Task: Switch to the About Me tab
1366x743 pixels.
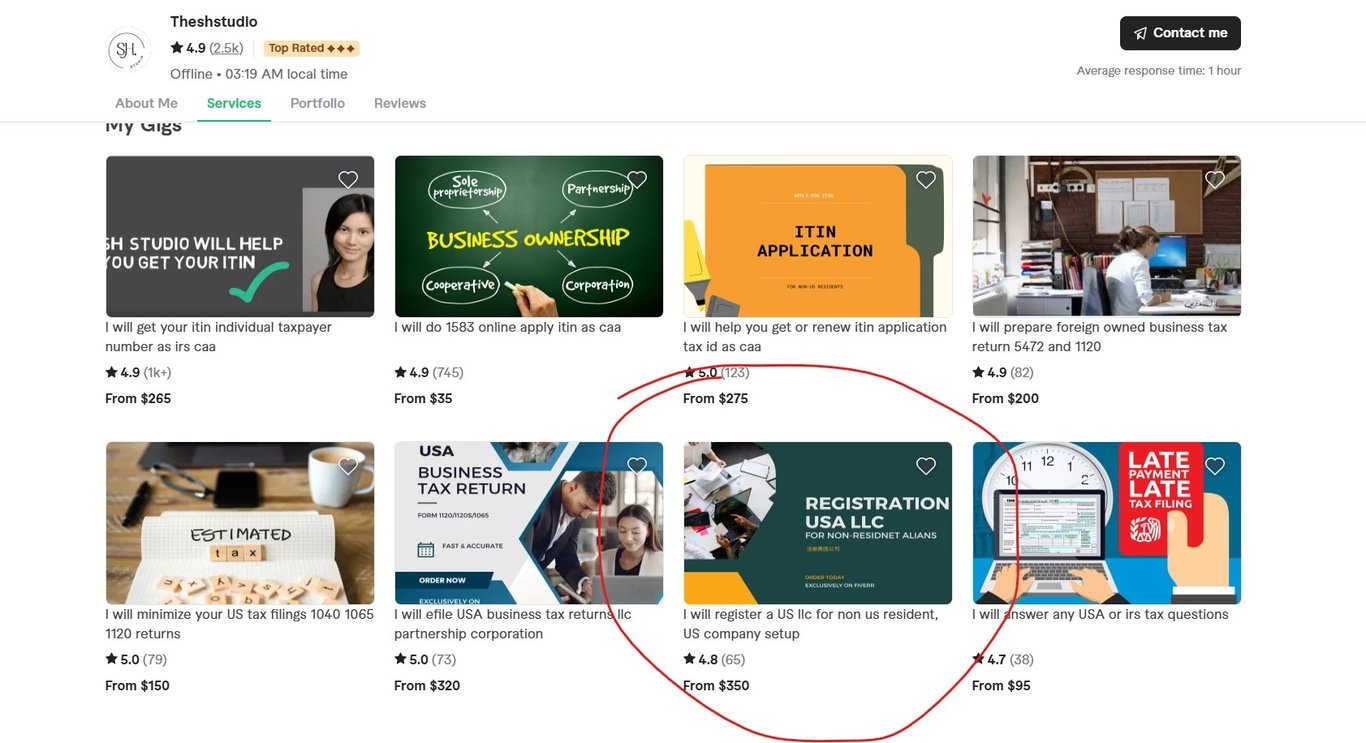Action: pos(146,103)
